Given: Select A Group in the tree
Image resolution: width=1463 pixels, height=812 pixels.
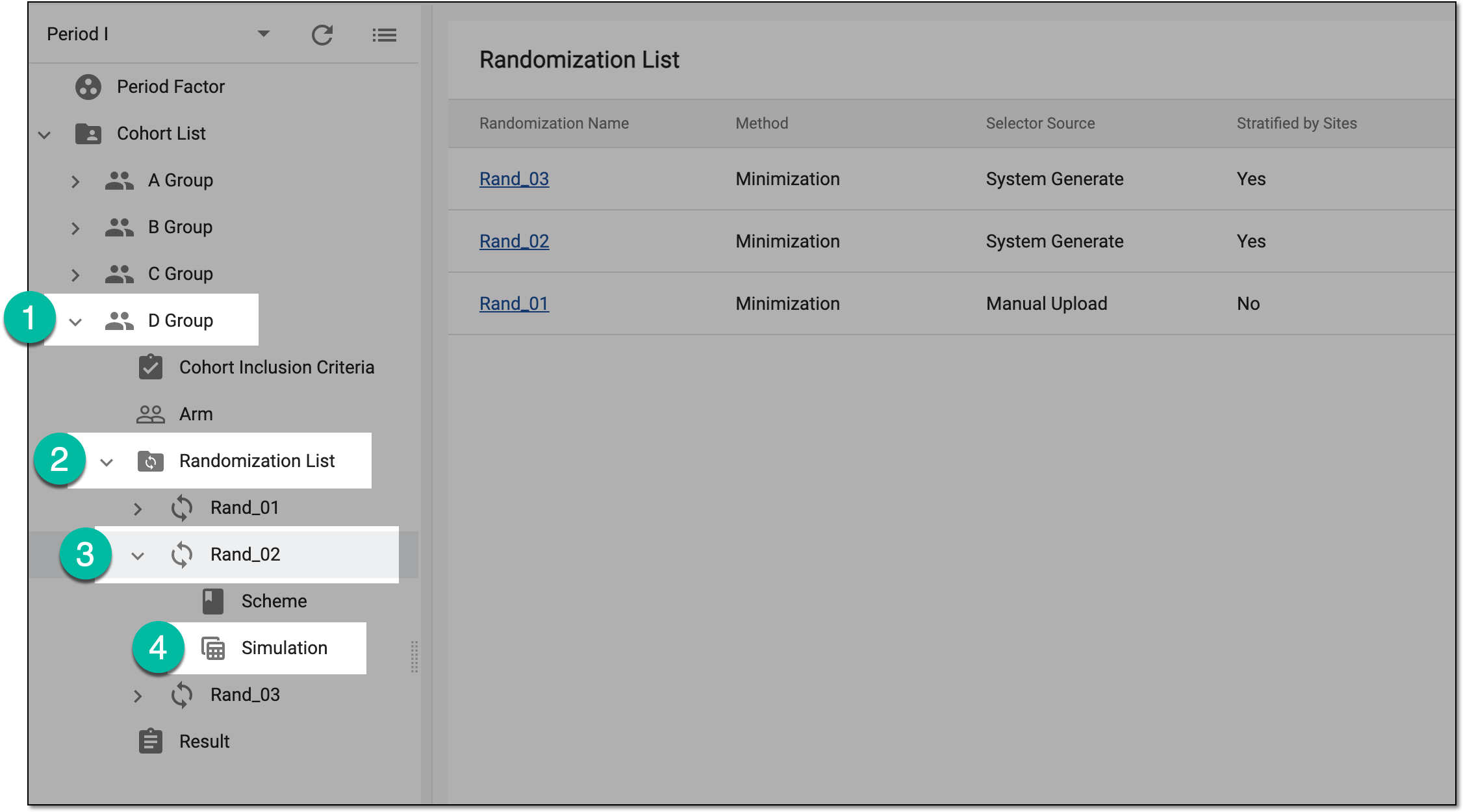Looking at the screenshot, I should coord(181,180).
